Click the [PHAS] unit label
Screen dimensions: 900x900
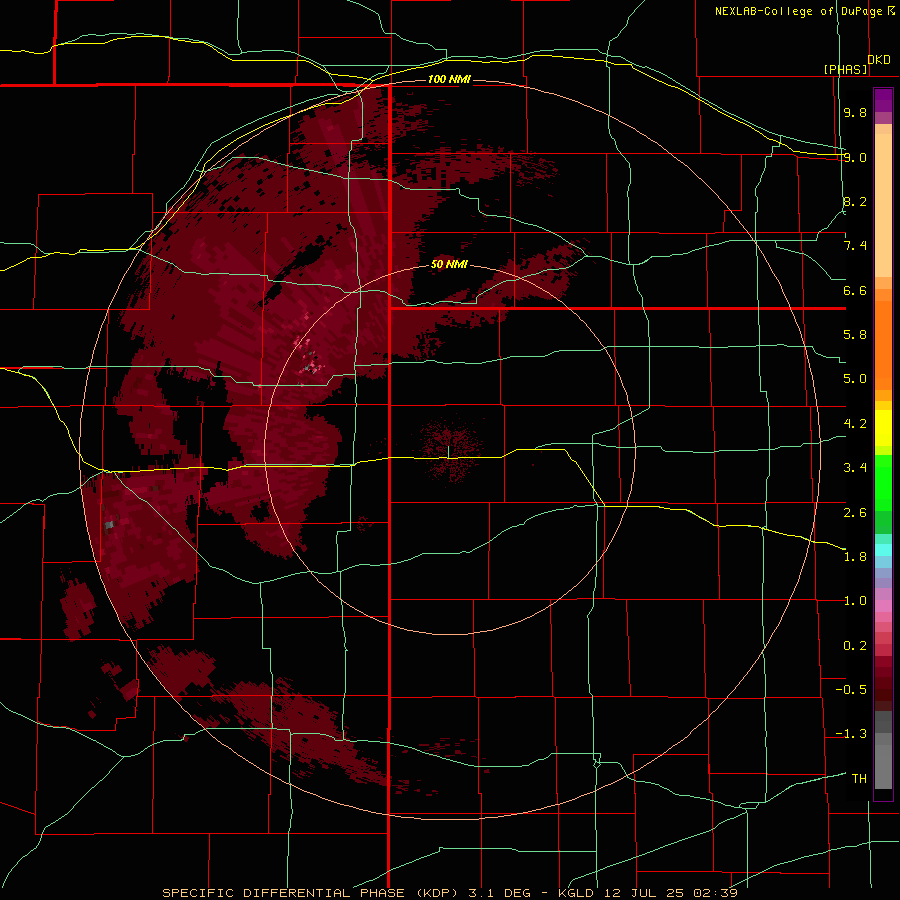click(x=845, y=69)
